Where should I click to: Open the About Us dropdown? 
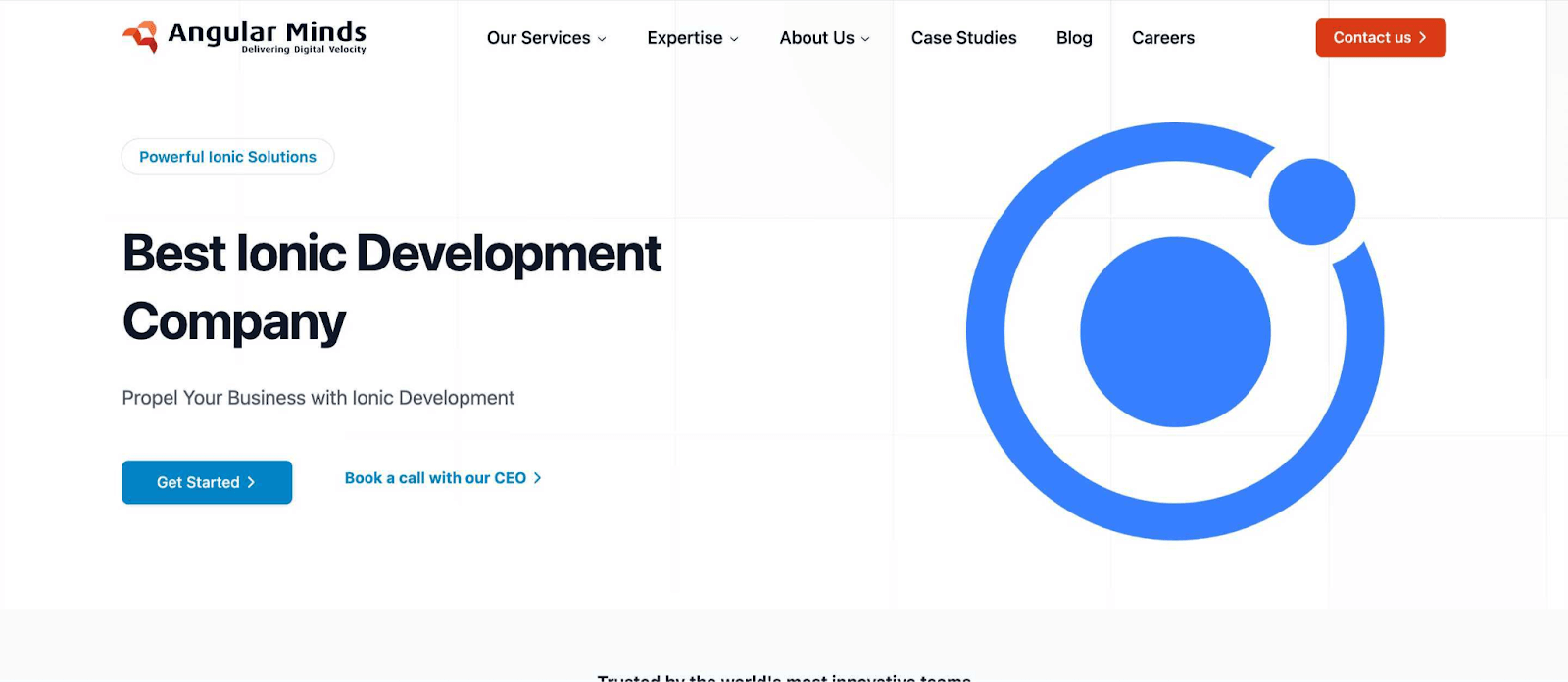[824, 38]
